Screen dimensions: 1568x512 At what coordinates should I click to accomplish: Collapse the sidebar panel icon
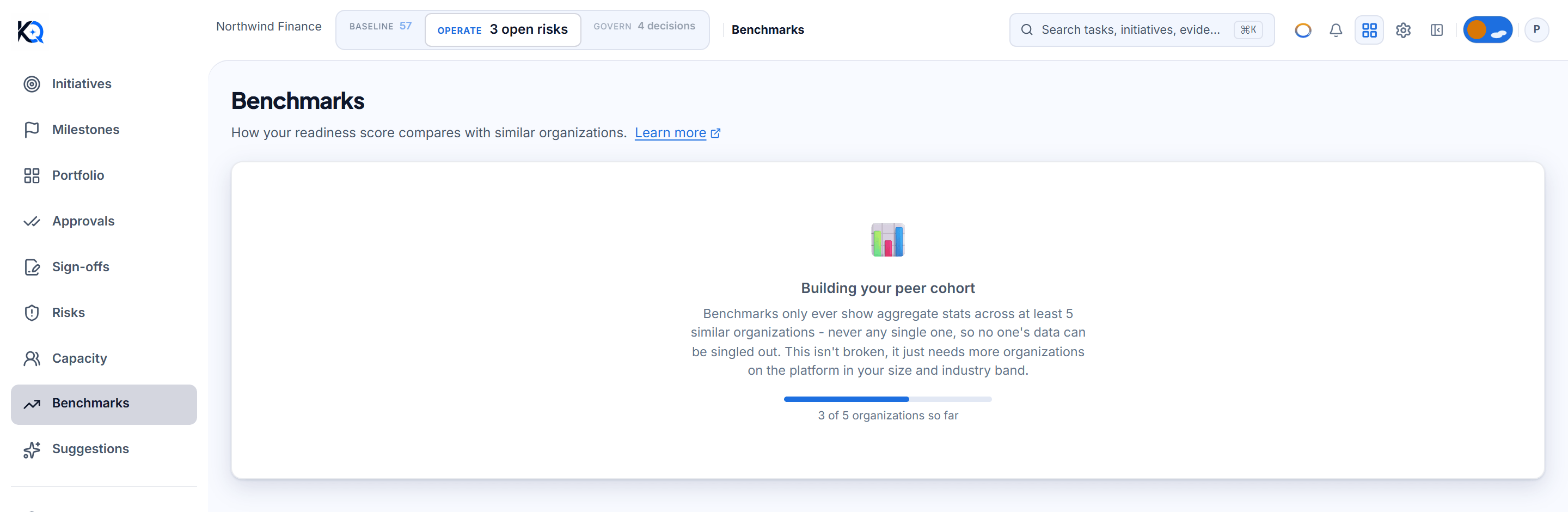pyautogui.click(x=1437, y=30)
